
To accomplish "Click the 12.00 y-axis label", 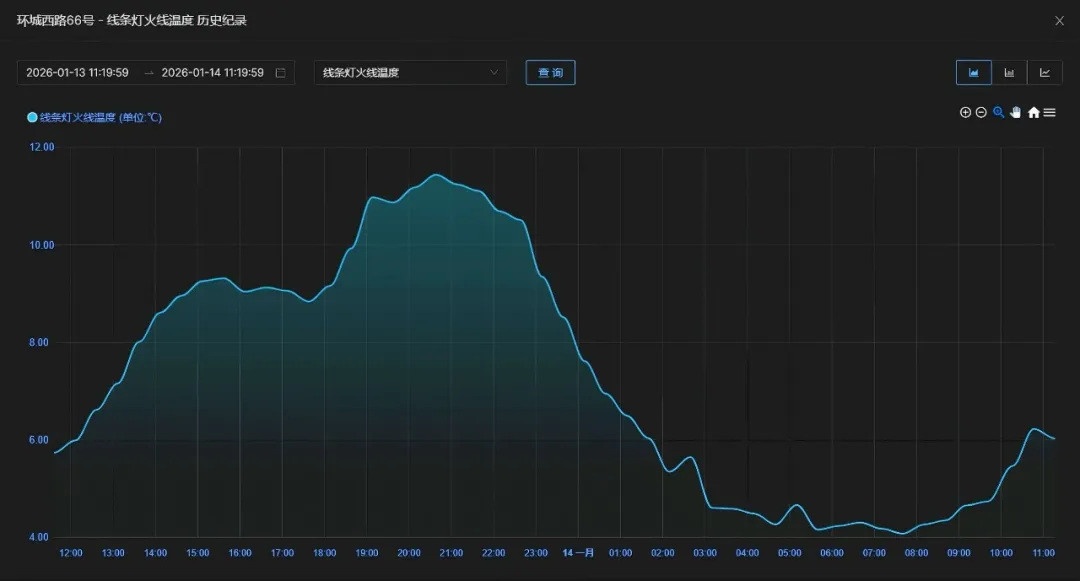I will coord(41,147).
